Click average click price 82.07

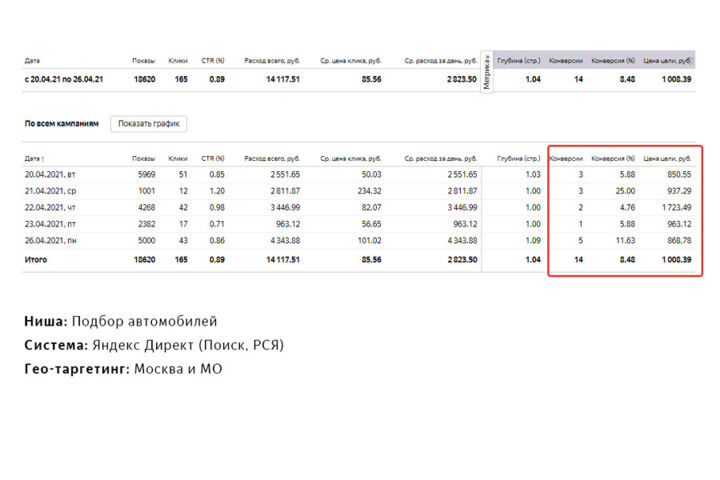click(371, 208)
